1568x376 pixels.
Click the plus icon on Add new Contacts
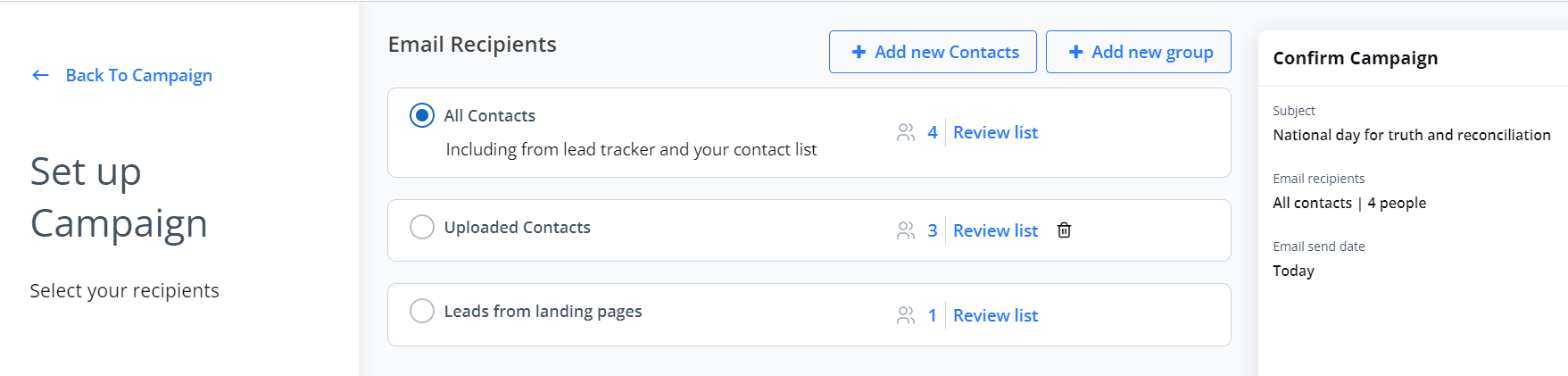pos(859,53)
